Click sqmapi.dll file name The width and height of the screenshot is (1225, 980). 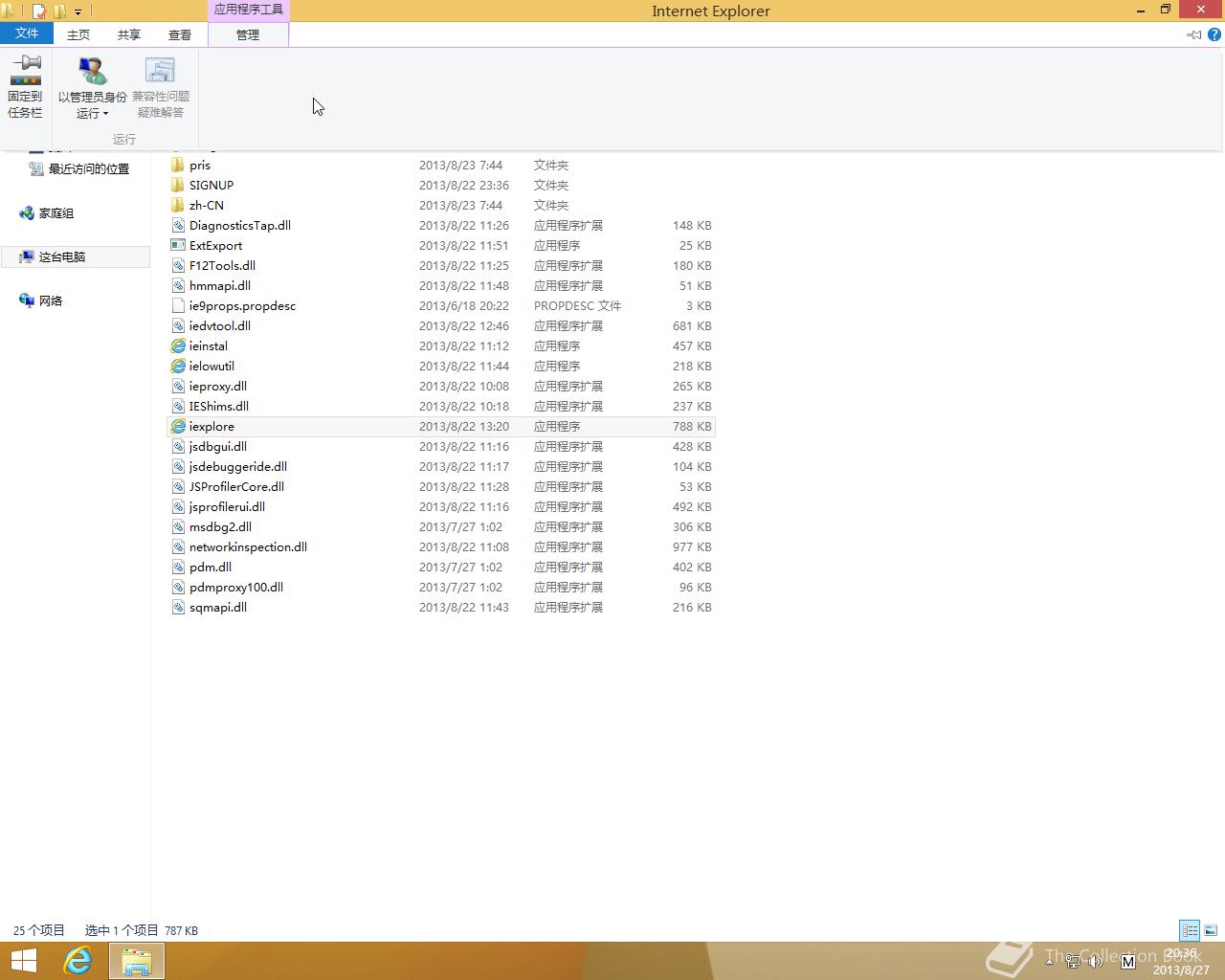(218, 608)
